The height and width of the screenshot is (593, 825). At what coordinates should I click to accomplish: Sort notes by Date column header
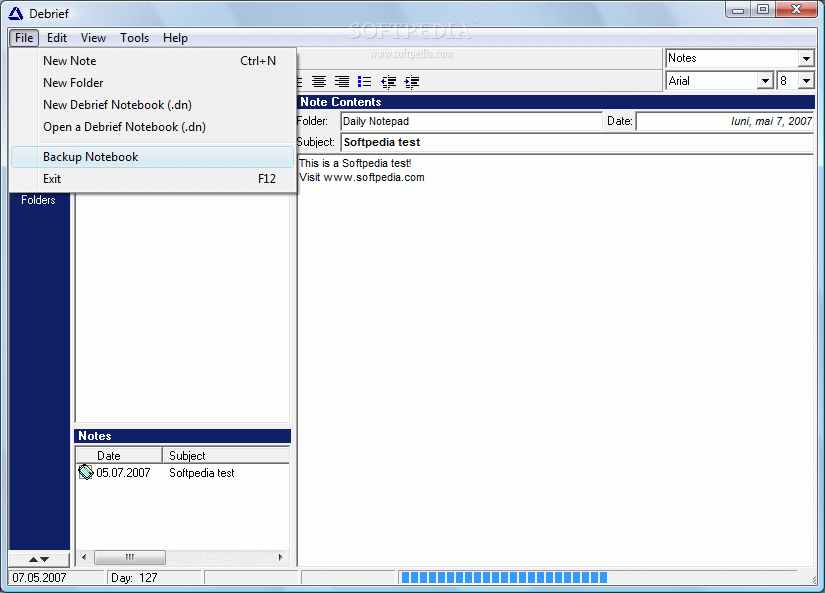click(x=119, y=456)
